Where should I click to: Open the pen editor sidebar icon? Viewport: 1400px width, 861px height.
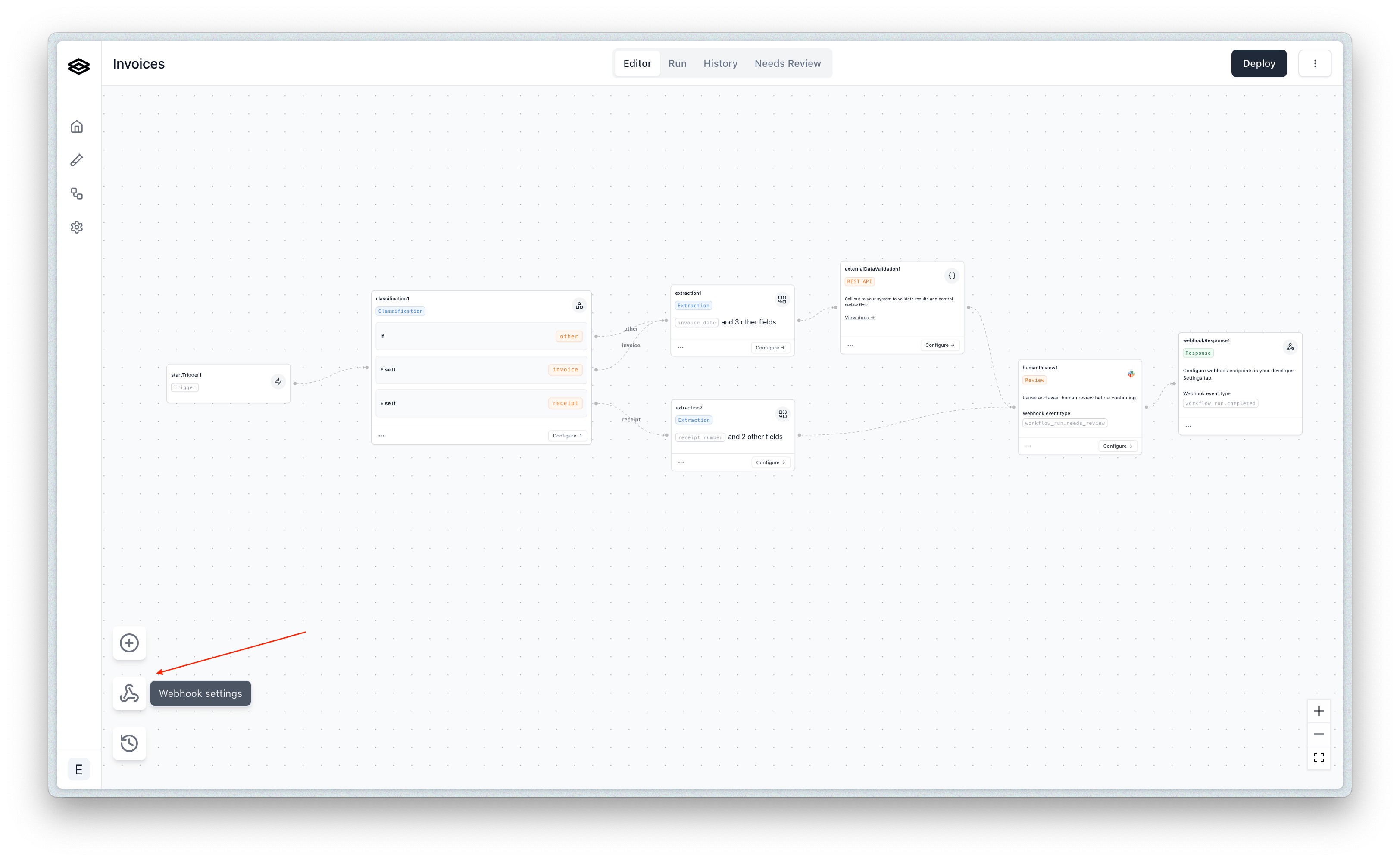point(77,160)
